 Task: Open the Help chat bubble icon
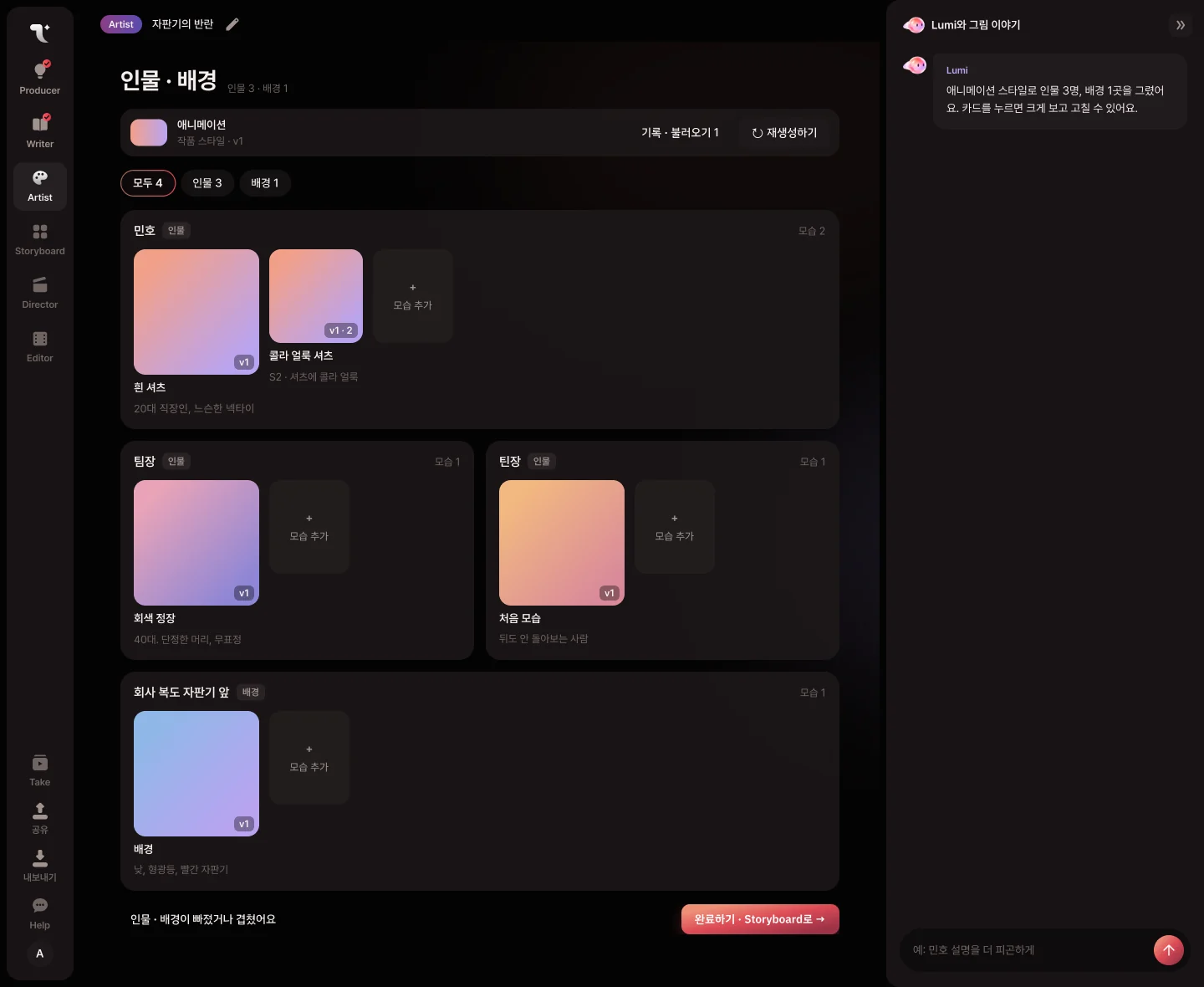tap(40, 905)
